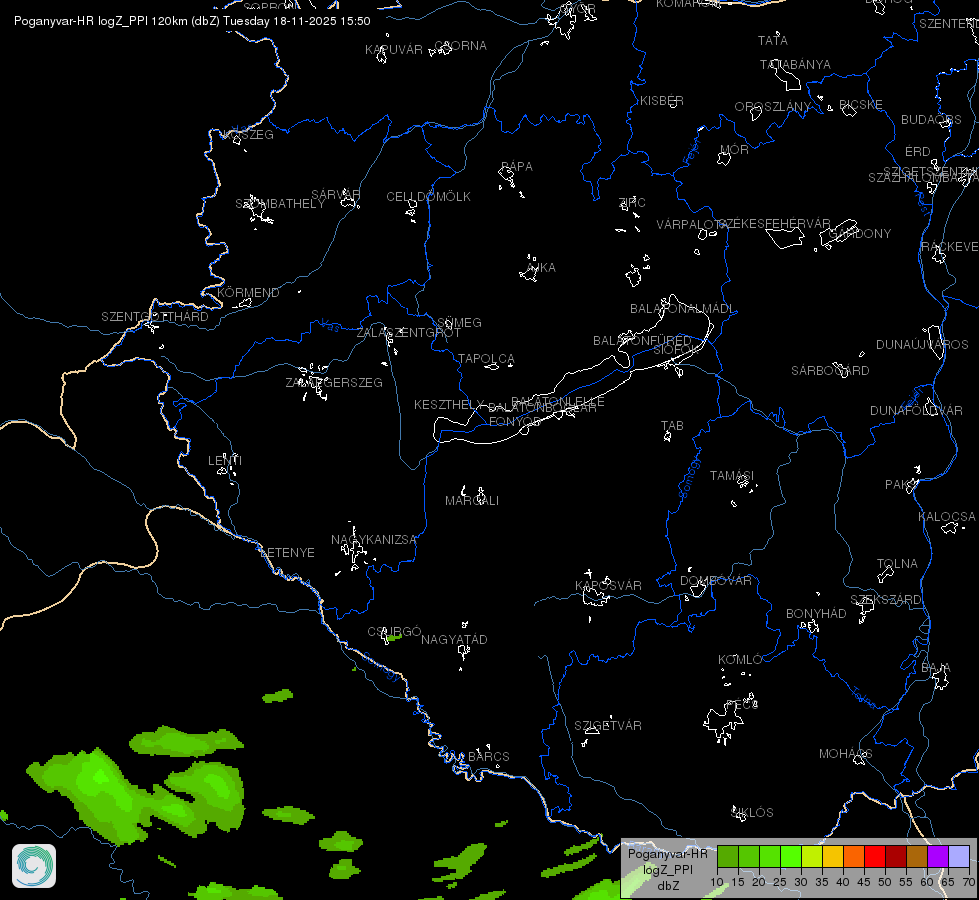Click the KŐSZEG label
This screenshot has height=900, width=979.
[x=248, y=135]
